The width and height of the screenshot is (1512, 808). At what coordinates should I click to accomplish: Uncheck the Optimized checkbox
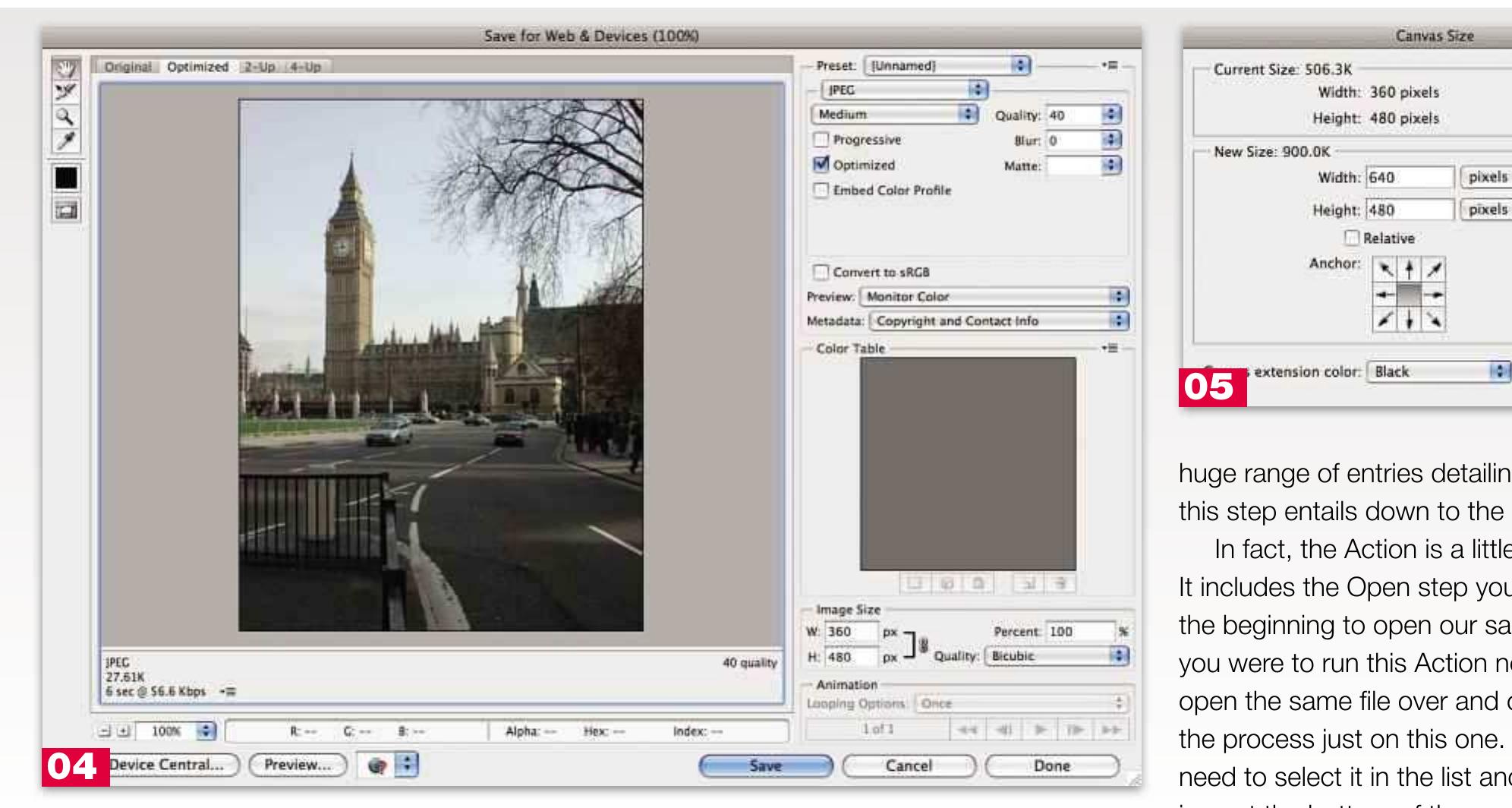(821, 164)
